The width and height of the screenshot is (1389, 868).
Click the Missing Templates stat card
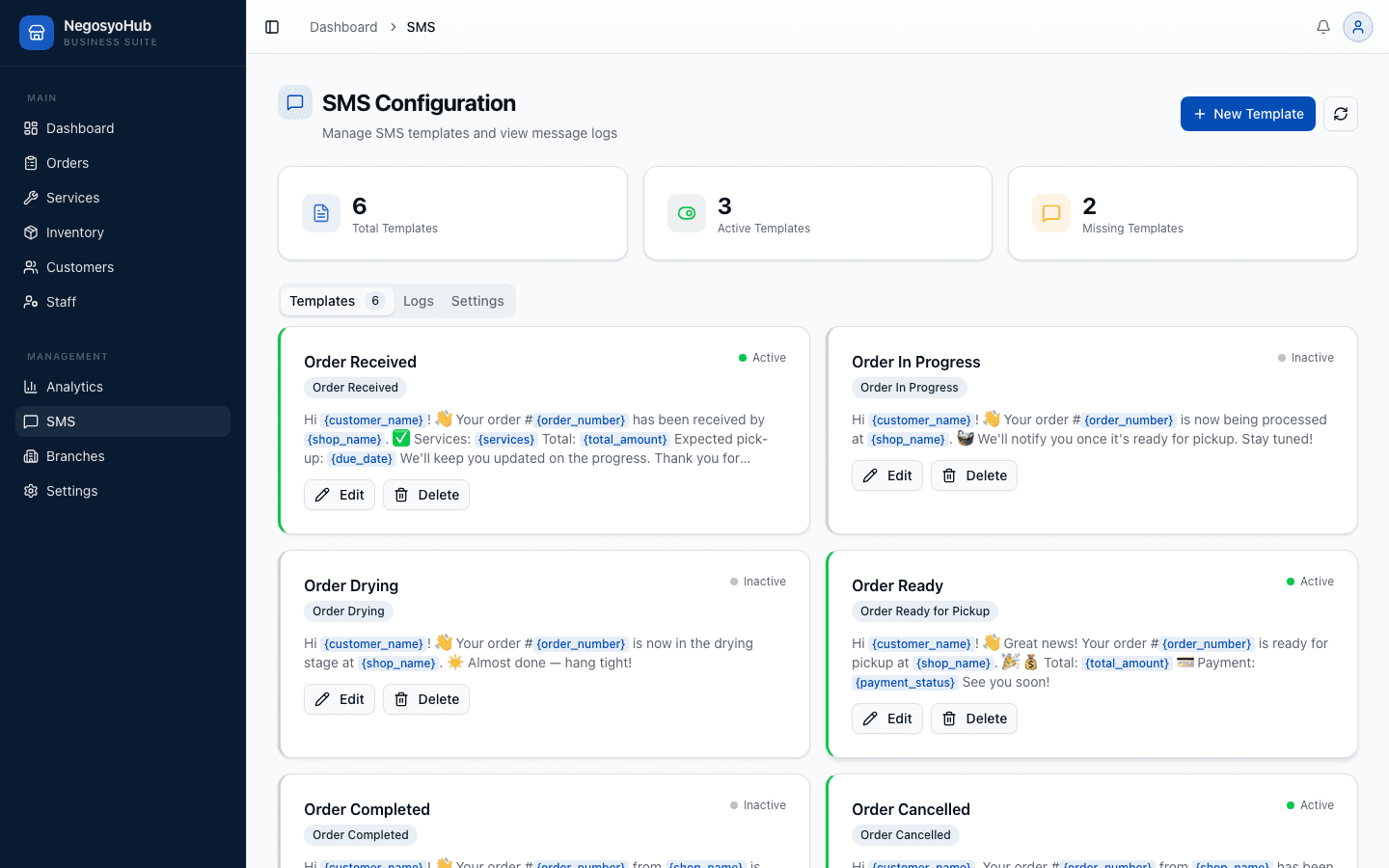pyautogui.click(x=1183, y=213)
